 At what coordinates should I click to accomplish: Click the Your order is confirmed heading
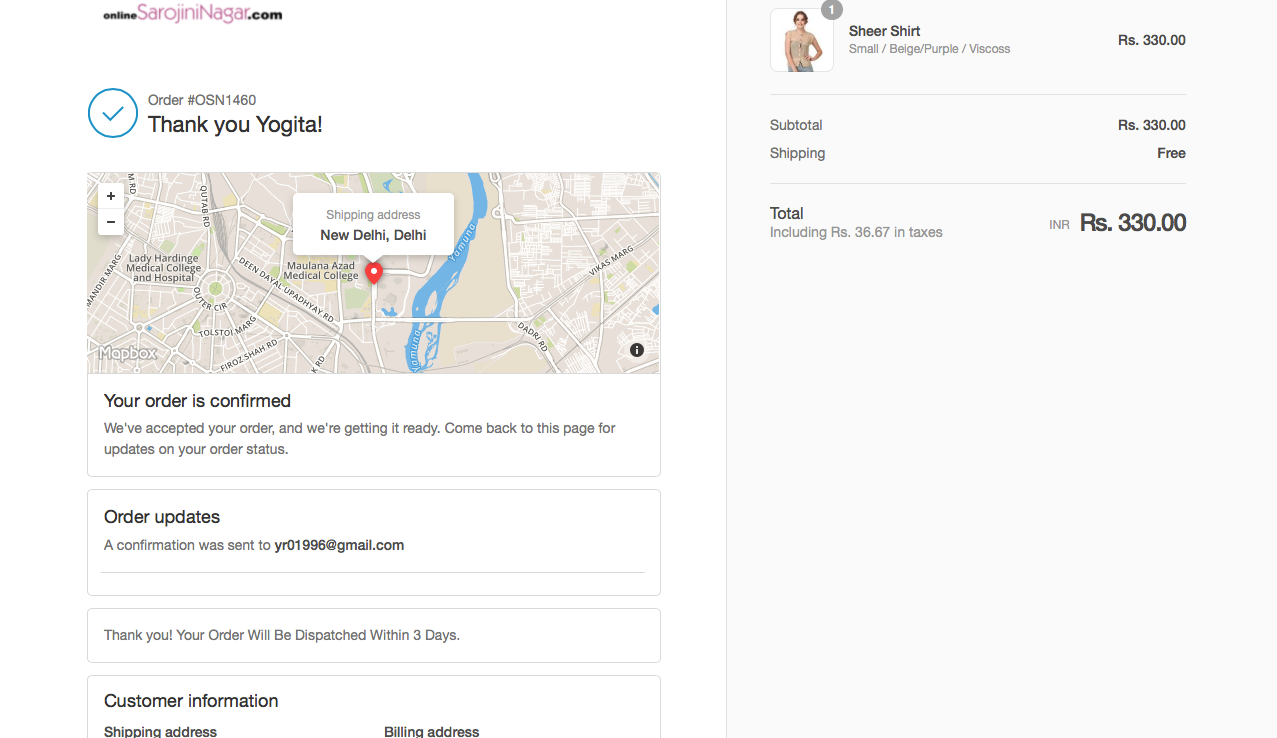[197, 401]
